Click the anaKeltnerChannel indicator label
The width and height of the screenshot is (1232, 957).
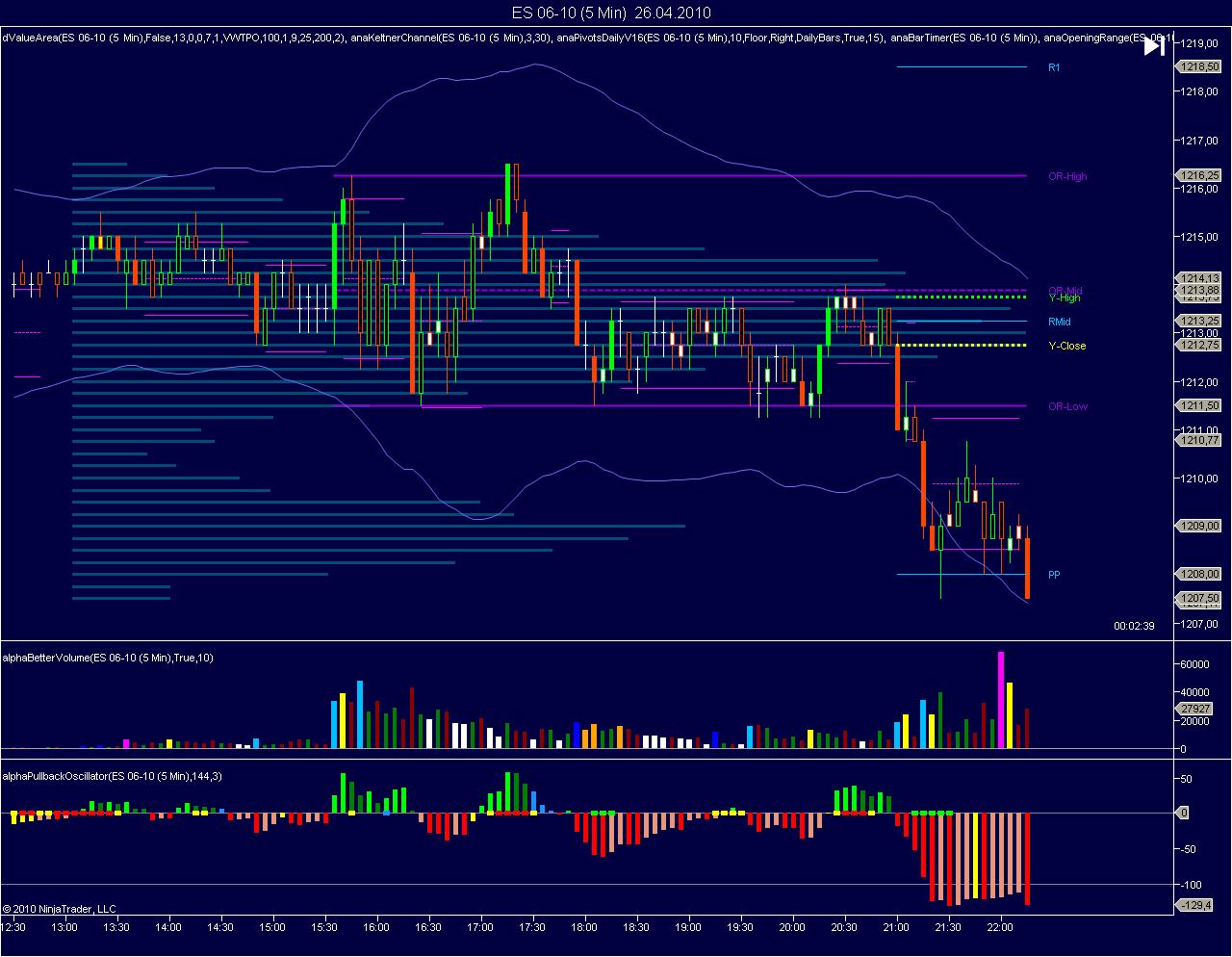pos(451,39)
